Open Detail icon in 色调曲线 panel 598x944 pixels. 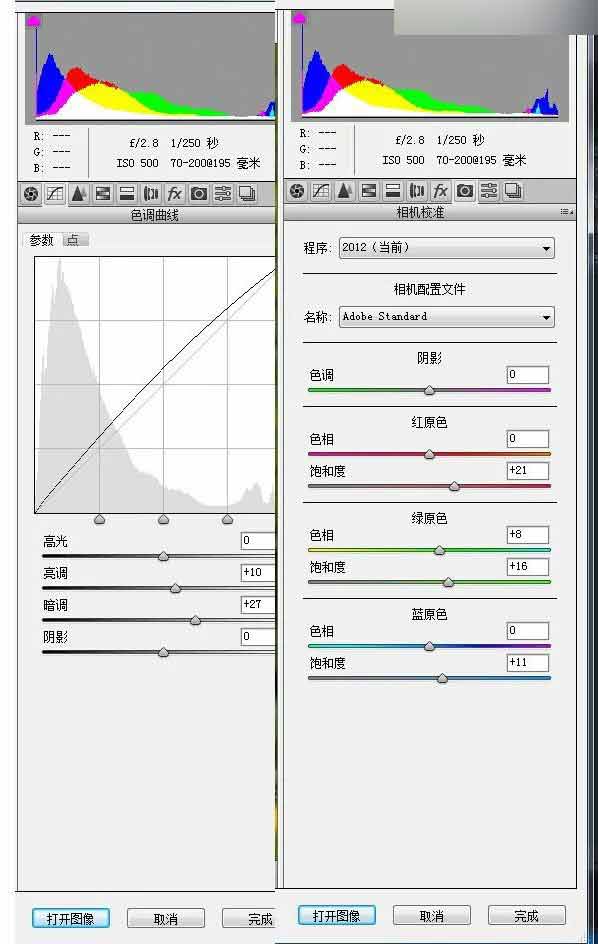click(x=79, y=193)
